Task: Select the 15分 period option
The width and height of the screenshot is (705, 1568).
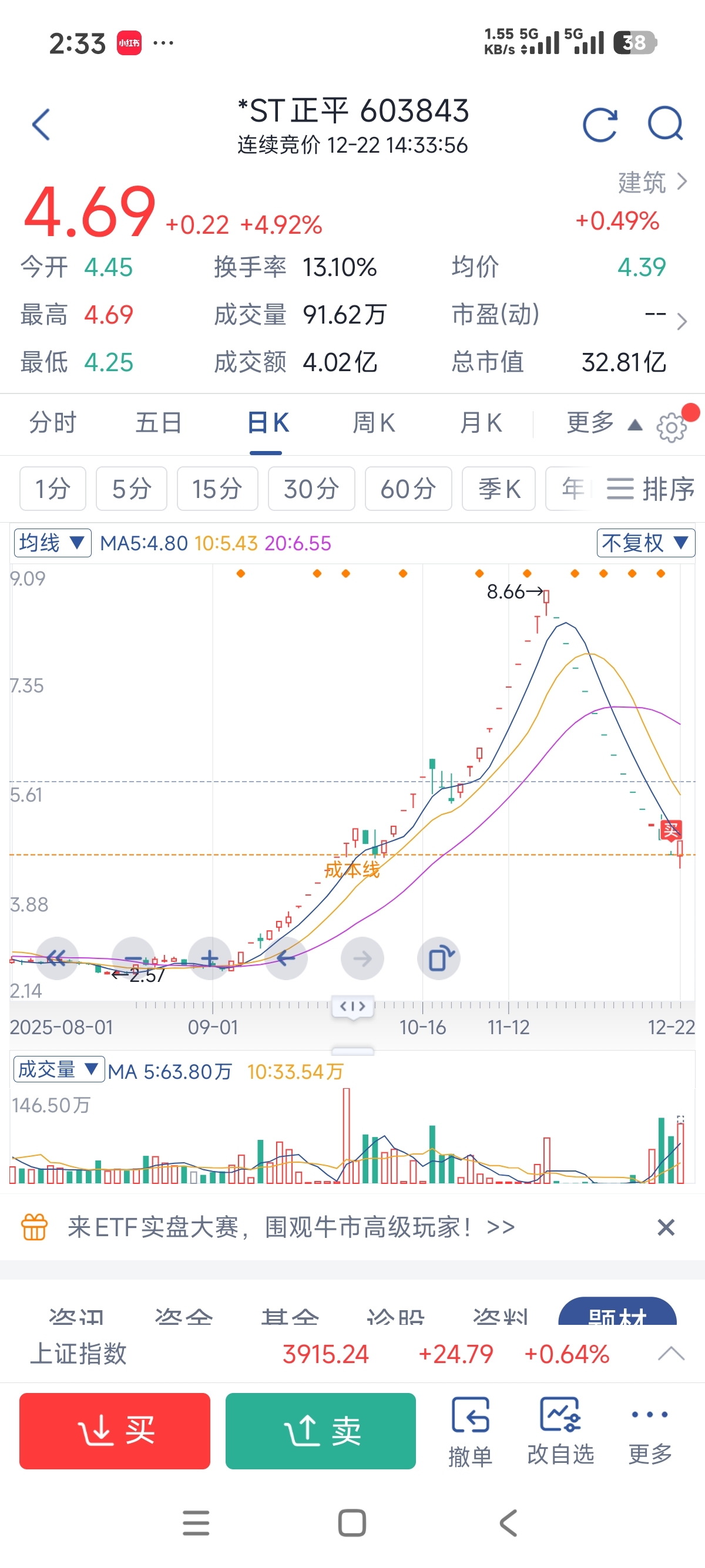Action: [x=217, y=489]
